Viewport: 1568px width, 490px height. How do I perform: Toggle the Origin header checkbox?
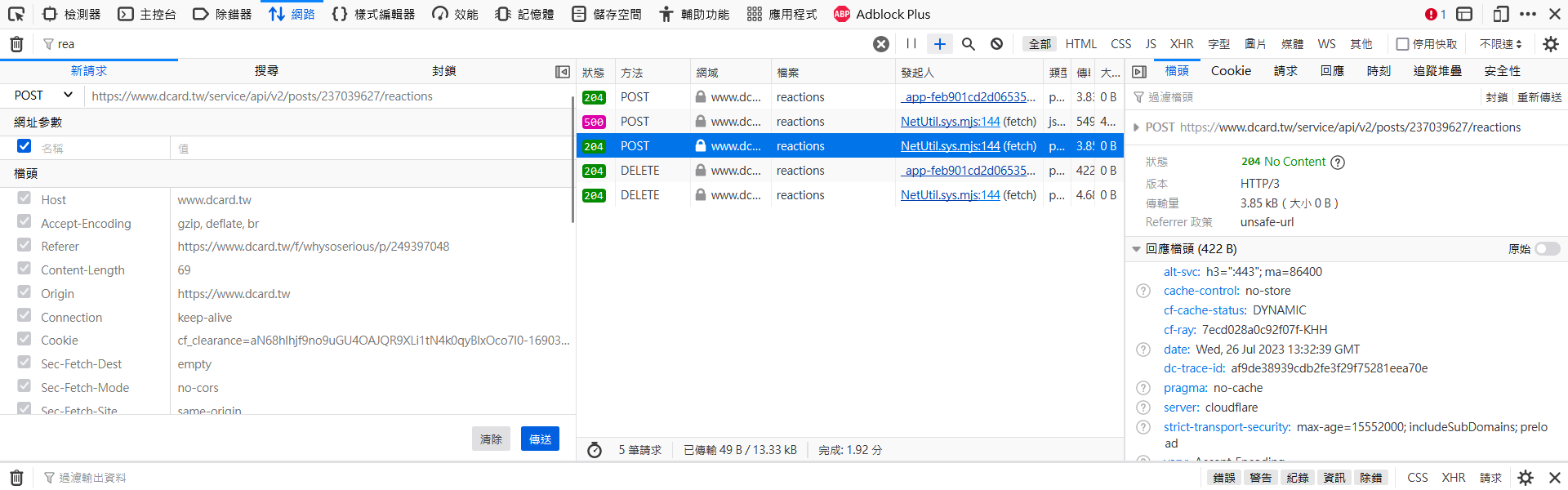pos(24,292)
